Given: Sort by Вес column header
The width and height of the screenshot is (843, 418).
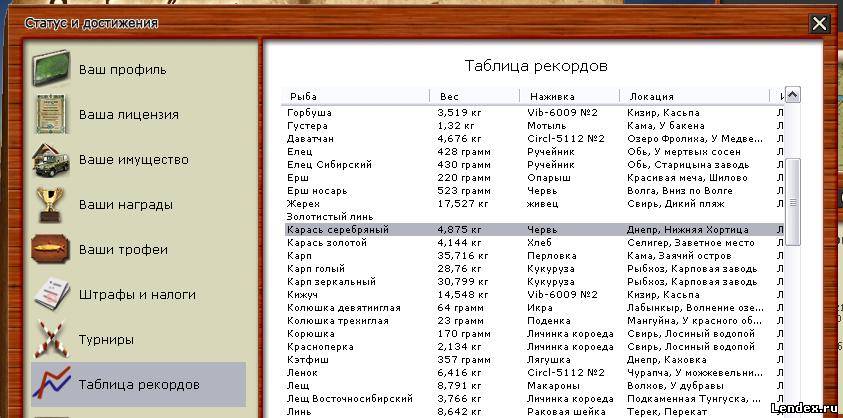Looking at the screenshot, I should [475, 96].
